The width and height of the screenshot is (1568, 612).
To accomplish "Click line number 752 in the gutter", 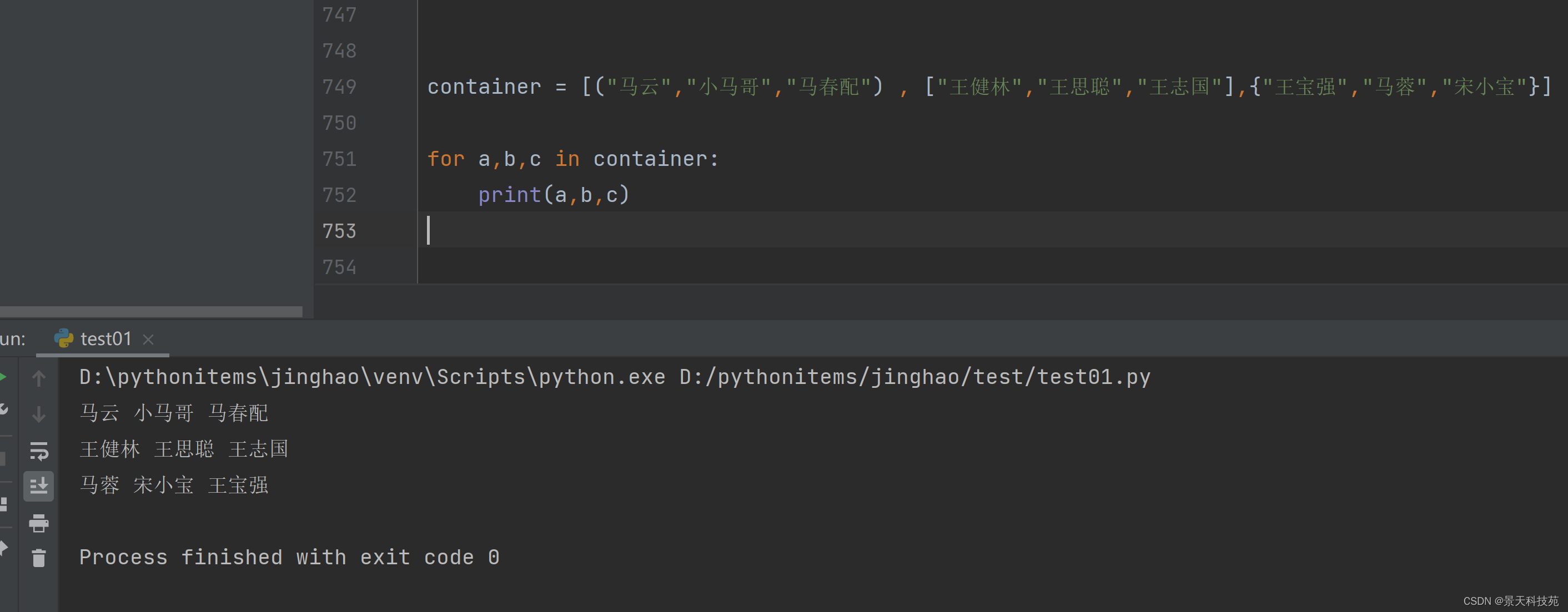I will tap(339, 195).
